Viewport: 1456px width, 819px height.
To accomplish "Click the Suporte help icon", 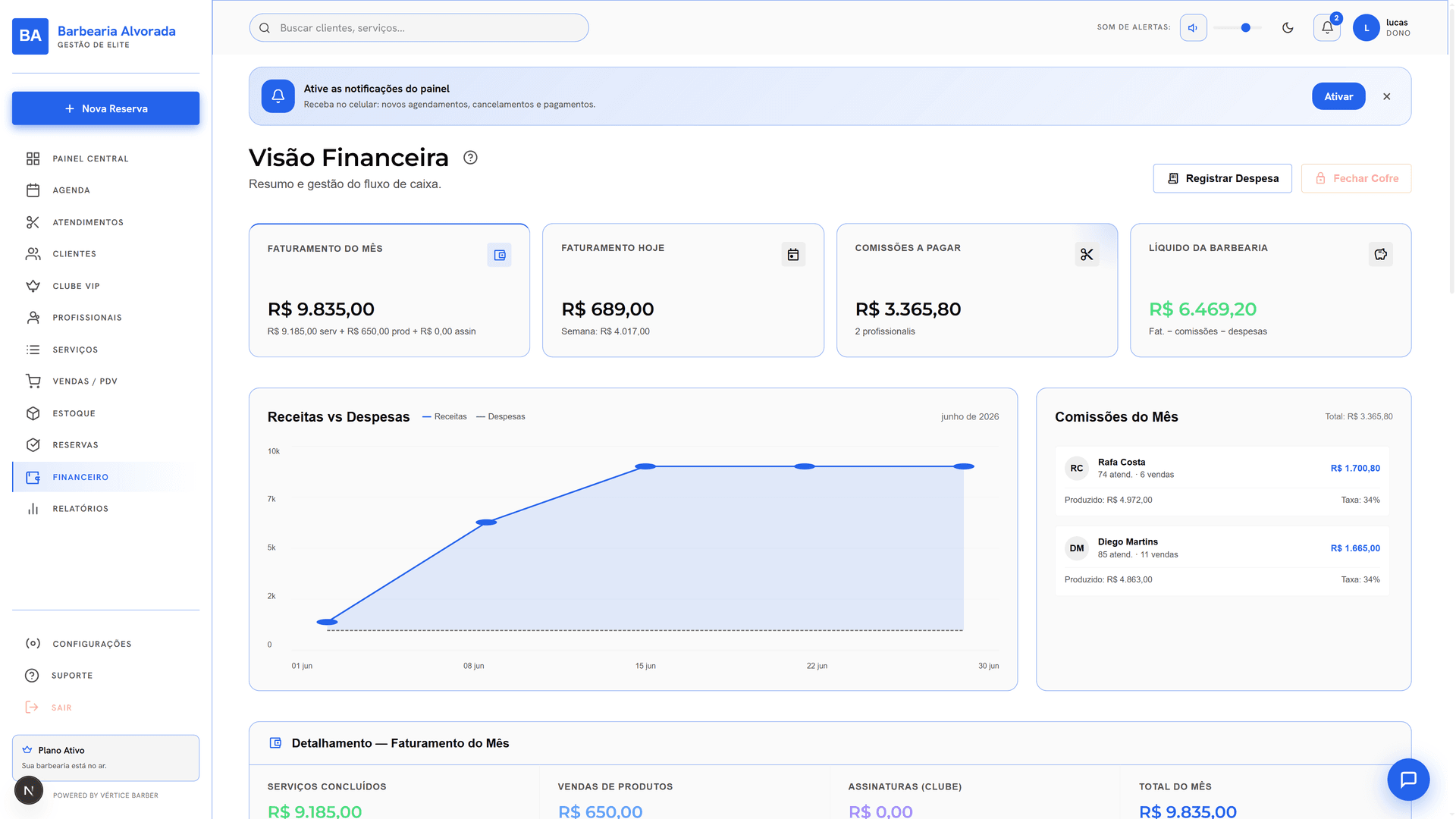I will [x=32, y=676].
